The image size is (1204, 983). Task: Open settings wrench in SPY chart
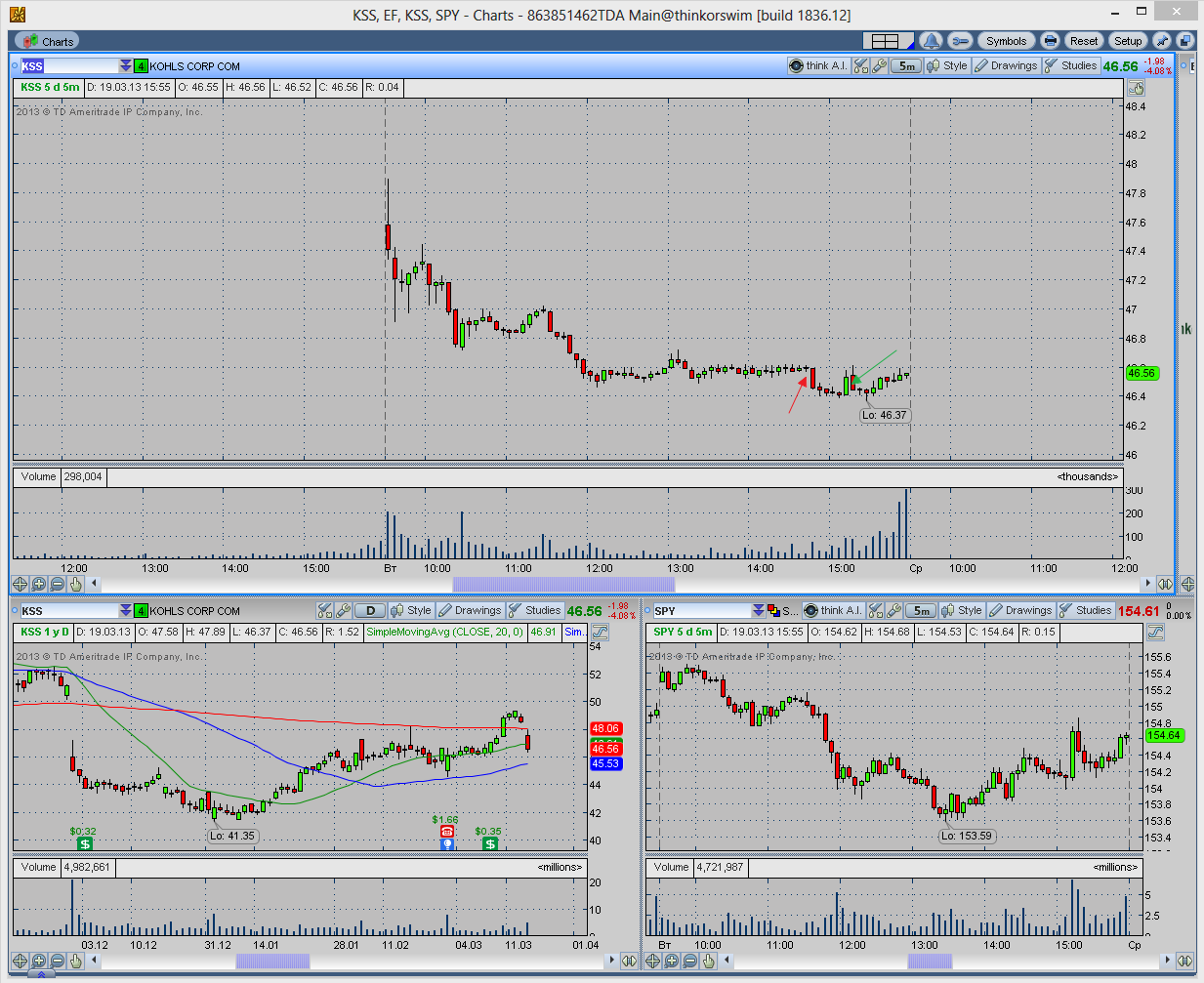pyautogui.click(x=893, y=610)
